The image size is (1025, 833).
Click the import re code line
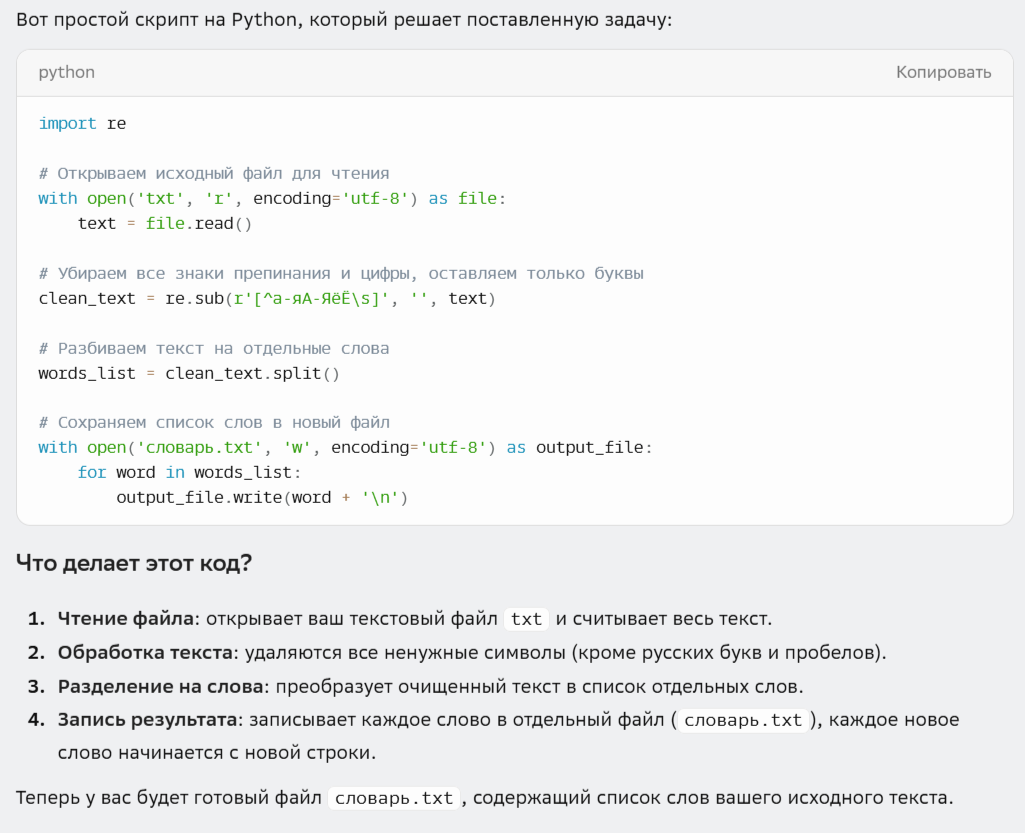82,123
